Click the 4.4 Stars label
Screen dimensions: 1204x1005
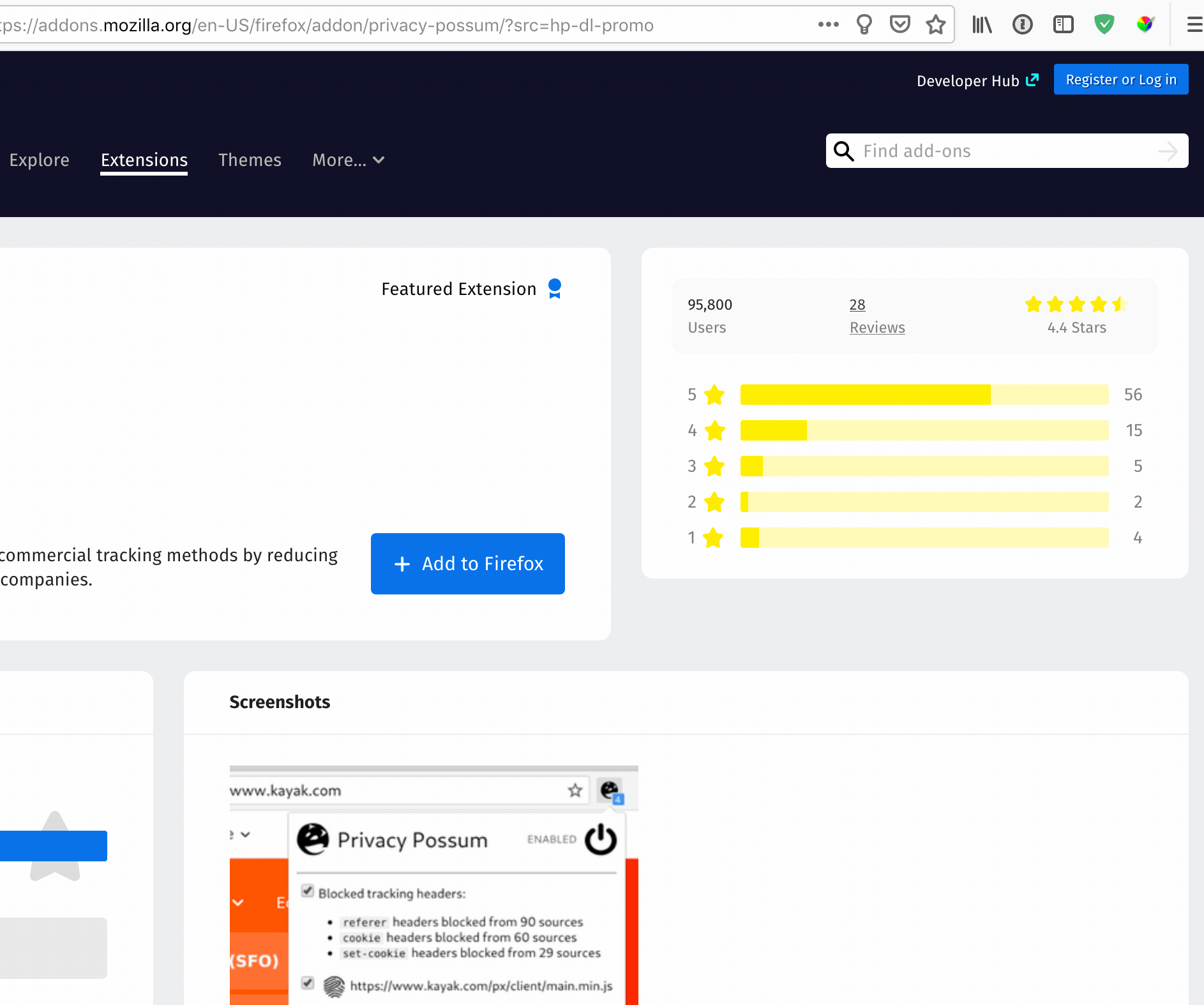pos(1076,328)
